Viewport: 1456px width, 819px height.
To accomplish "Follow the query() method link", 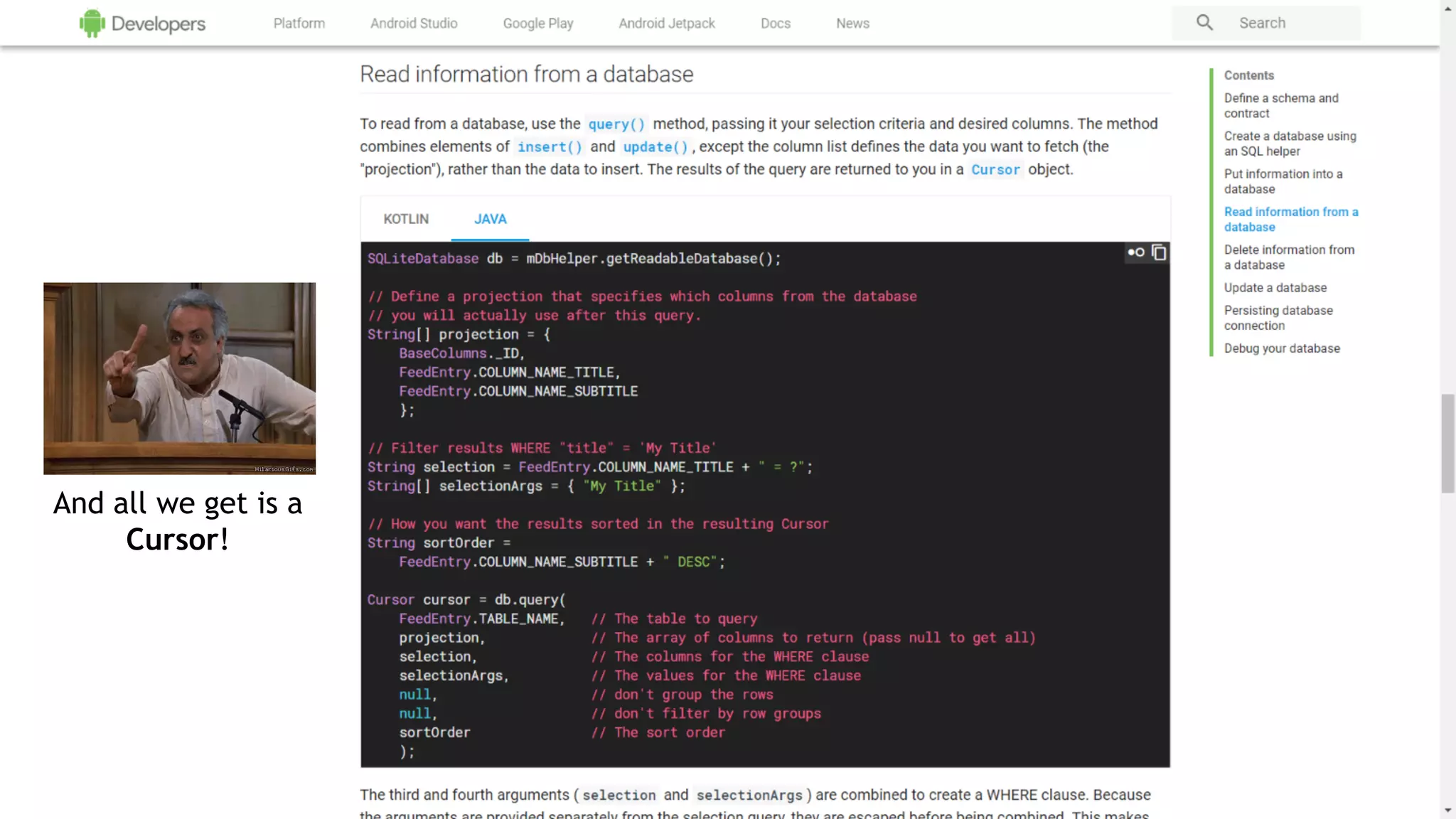I will pos(616,124).
